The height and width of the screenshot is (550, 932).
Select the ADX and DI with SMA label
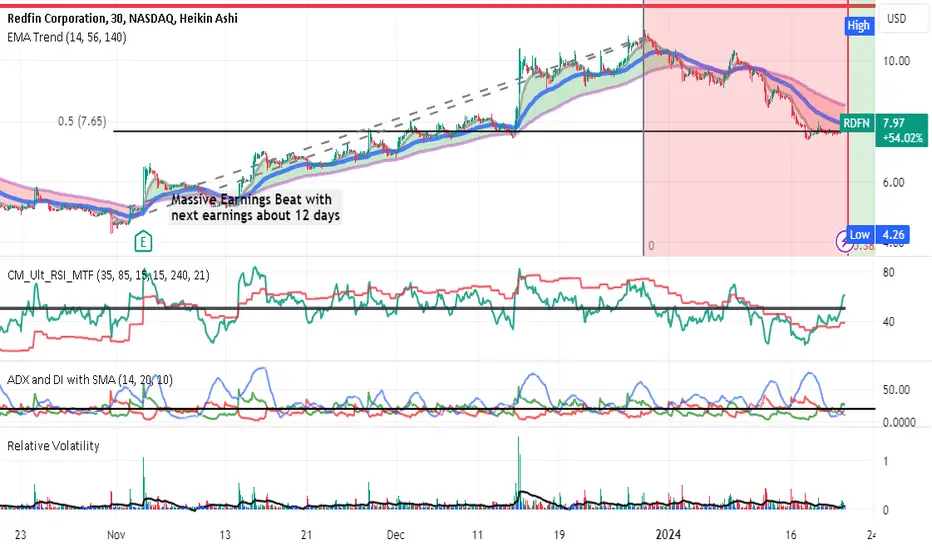pos(90,379)
